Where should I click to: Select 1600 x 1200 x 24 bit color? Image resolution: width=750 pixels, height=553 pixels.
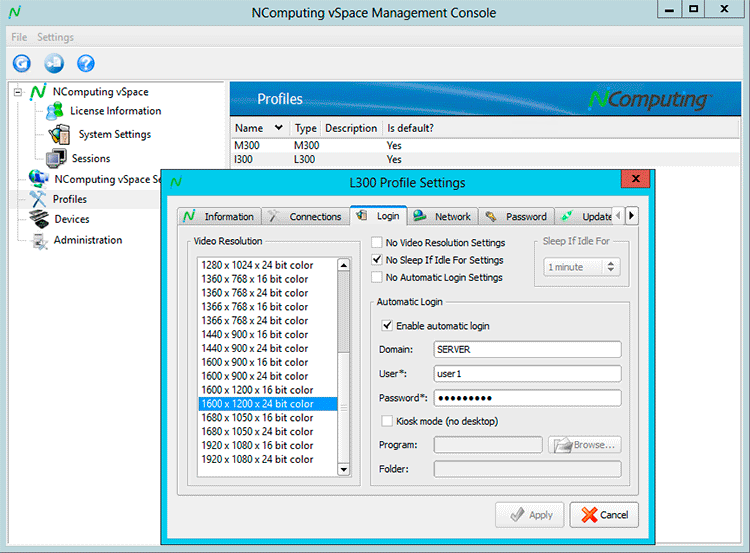(x=268, y=404)
